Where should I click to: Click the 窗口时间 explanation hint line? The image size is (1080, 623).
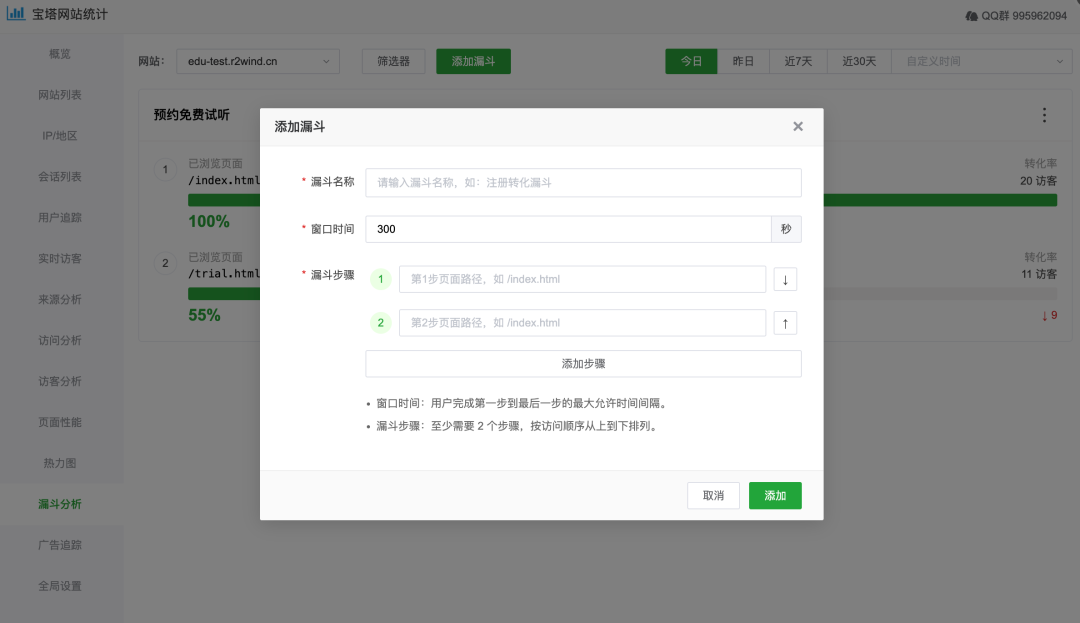pyautogui.click(x=521, y=403)
